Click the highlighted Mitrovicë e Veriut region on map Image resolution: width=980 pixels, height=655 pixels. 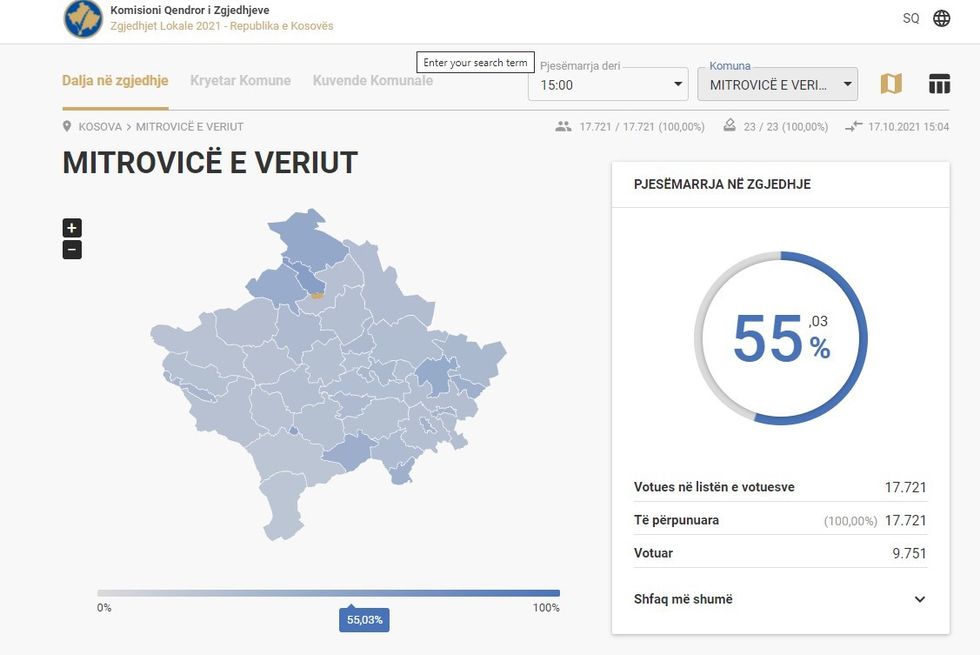coord(316,294)
